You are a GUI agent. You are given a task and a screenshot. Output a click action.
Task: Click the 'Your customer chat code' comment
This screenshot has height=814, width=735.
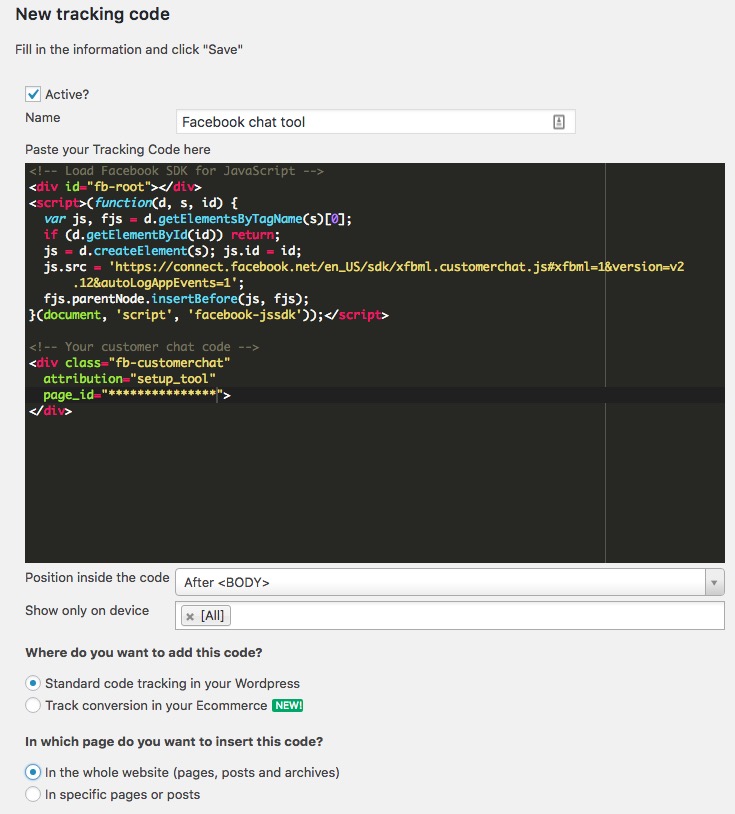click(144, 347)
